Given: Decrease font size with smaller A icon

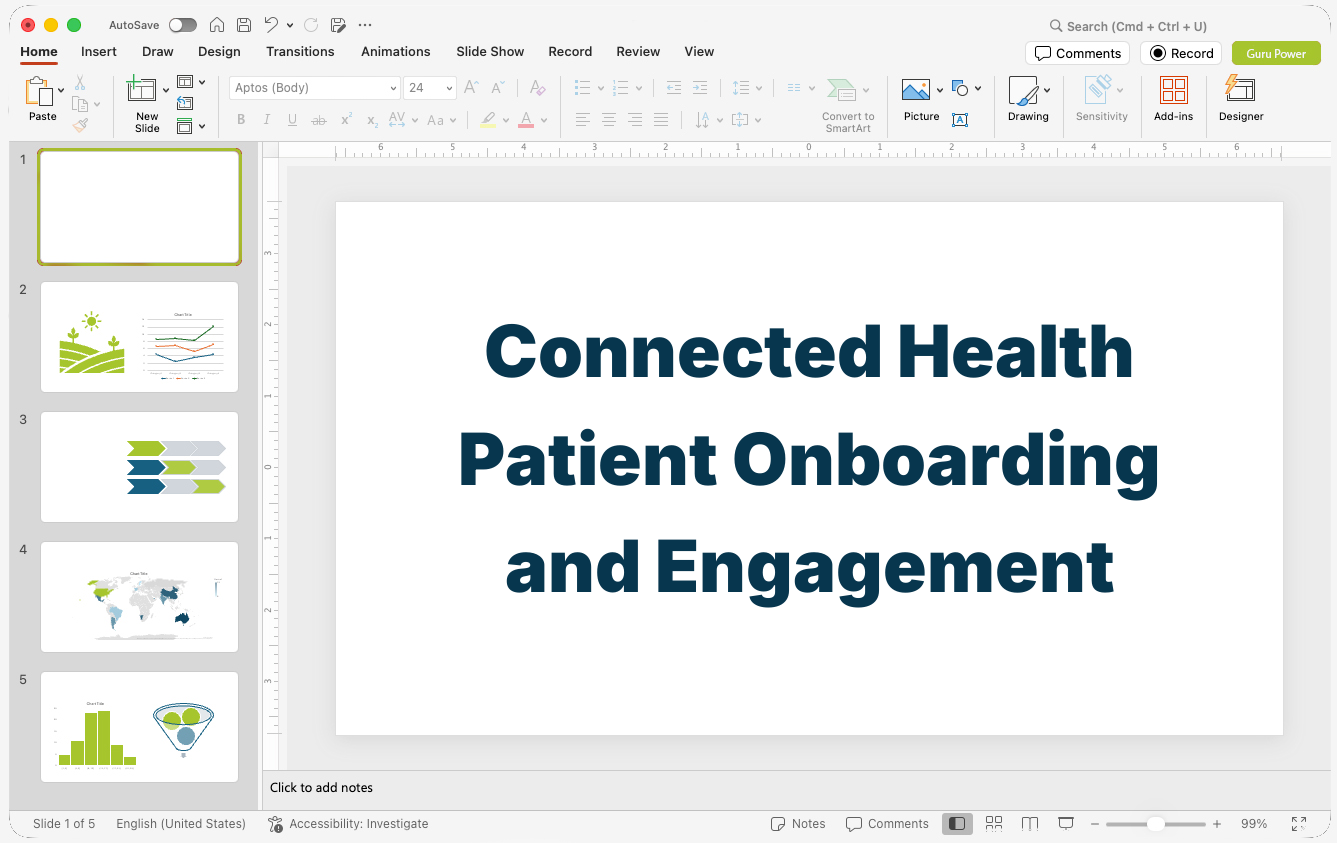Looking at the screenshot, I should [498, 88].
